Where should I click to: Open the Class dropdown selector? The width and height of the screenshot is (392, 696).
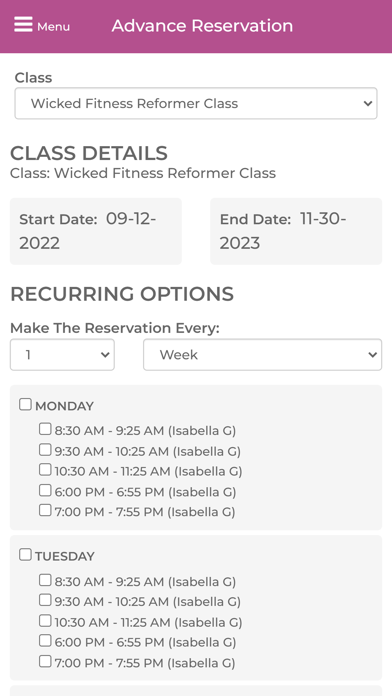click(196, 103)
